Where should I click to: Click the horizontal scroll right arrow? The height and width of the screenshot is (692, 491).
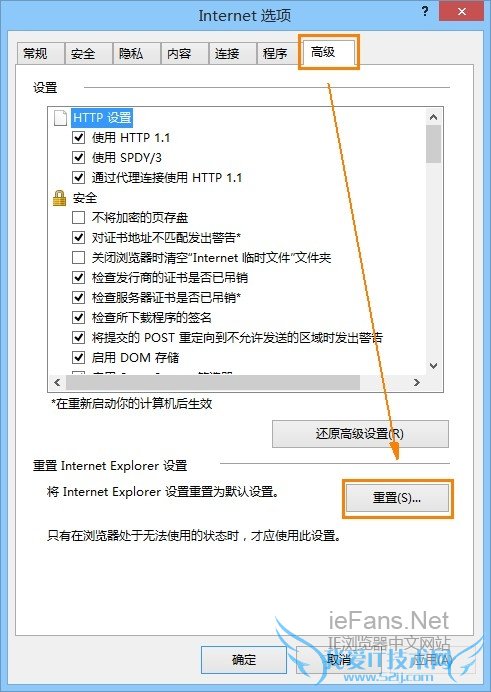click(417, 382)
